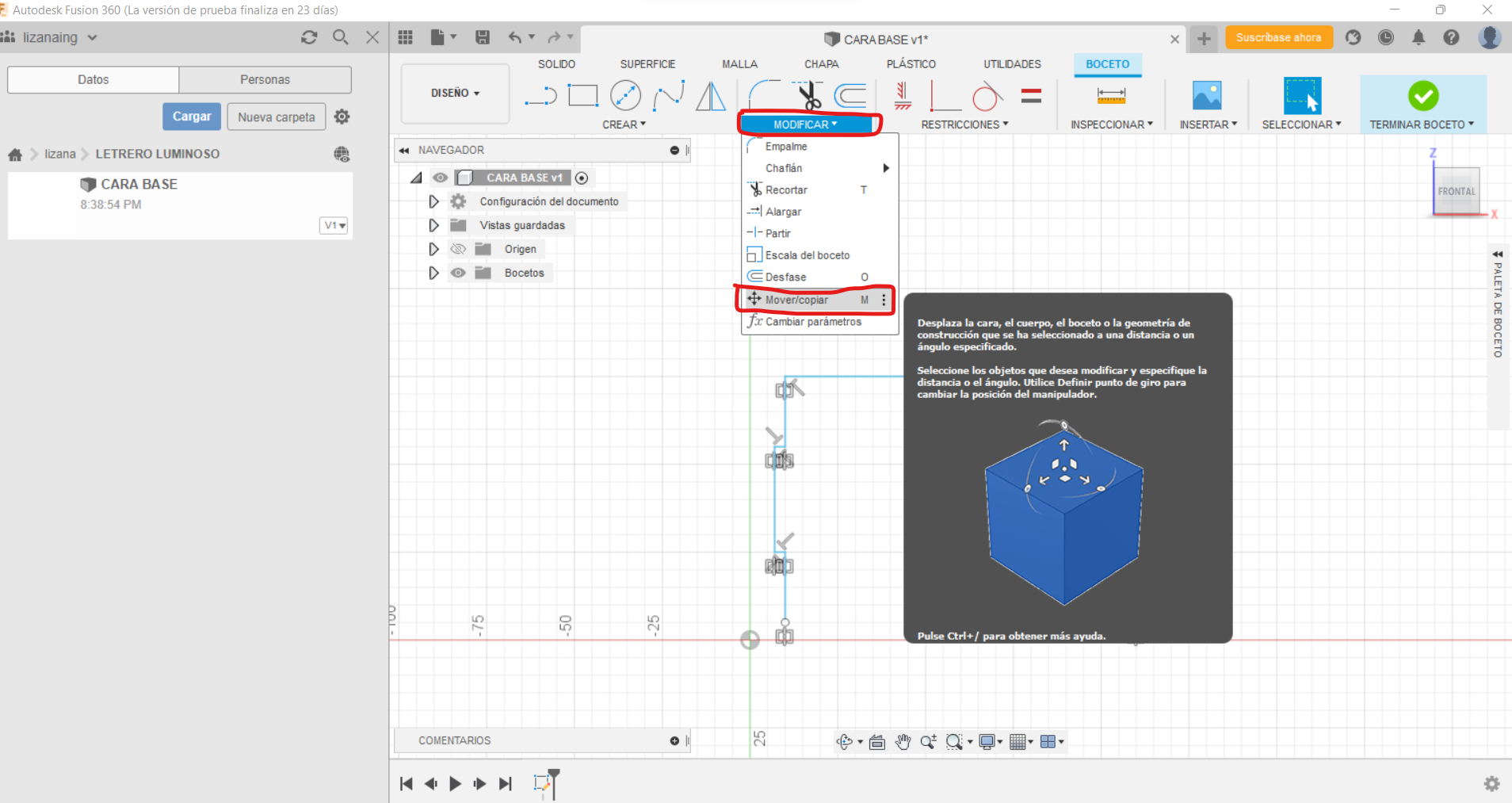
Task: Click the Suscríbase ahora button
Action: click(1278, 37)
